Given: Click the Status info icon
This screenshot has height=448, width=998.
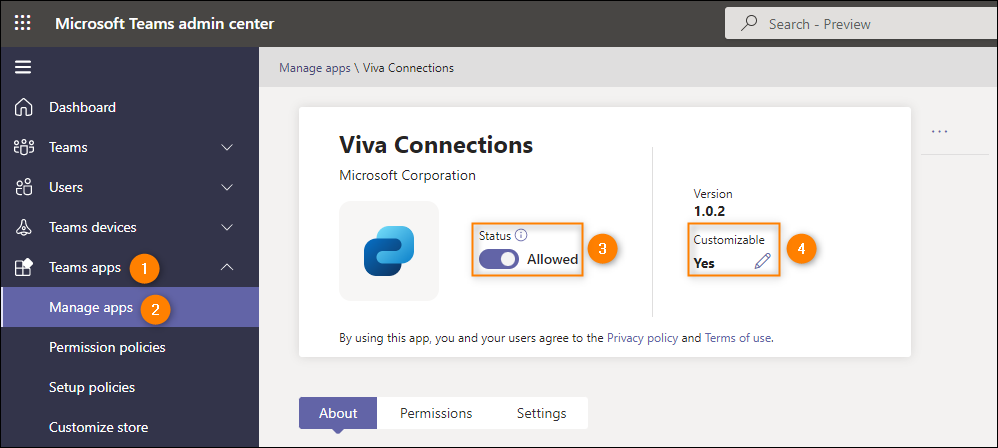Looking at the screenshot, I should tap(521, 235).
